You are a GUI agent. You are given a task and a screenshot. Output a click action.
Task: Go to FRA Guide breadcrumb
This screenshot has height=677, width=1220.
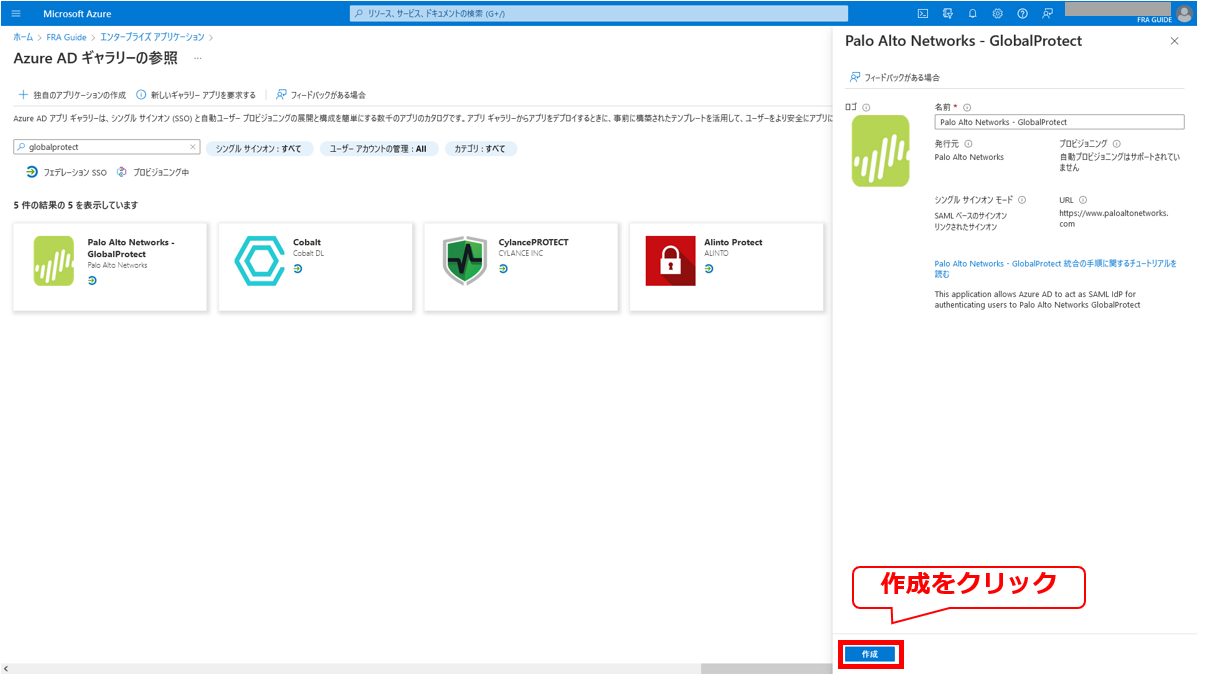(67, 37)
